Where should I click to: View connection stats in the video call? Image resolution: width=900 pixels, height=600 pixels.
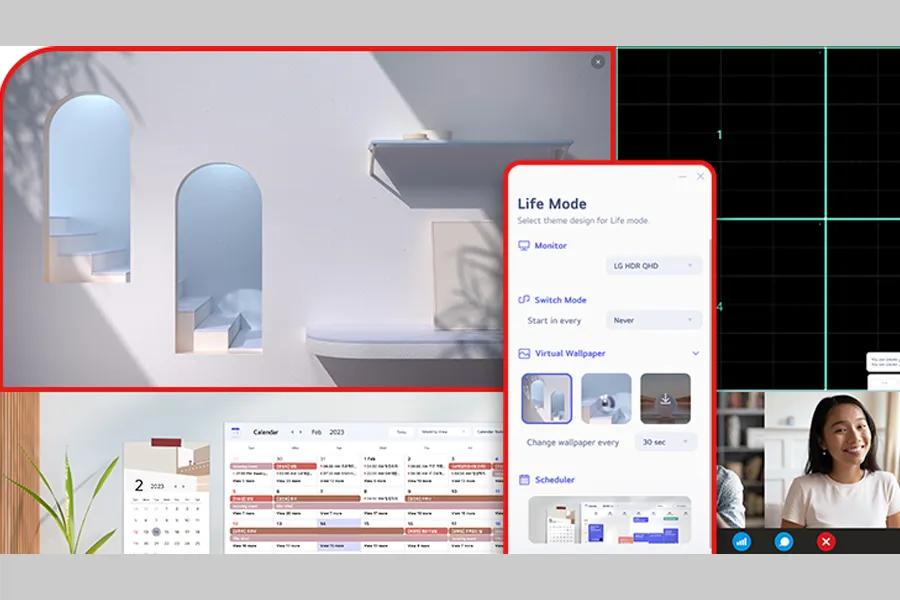point(743,542)
